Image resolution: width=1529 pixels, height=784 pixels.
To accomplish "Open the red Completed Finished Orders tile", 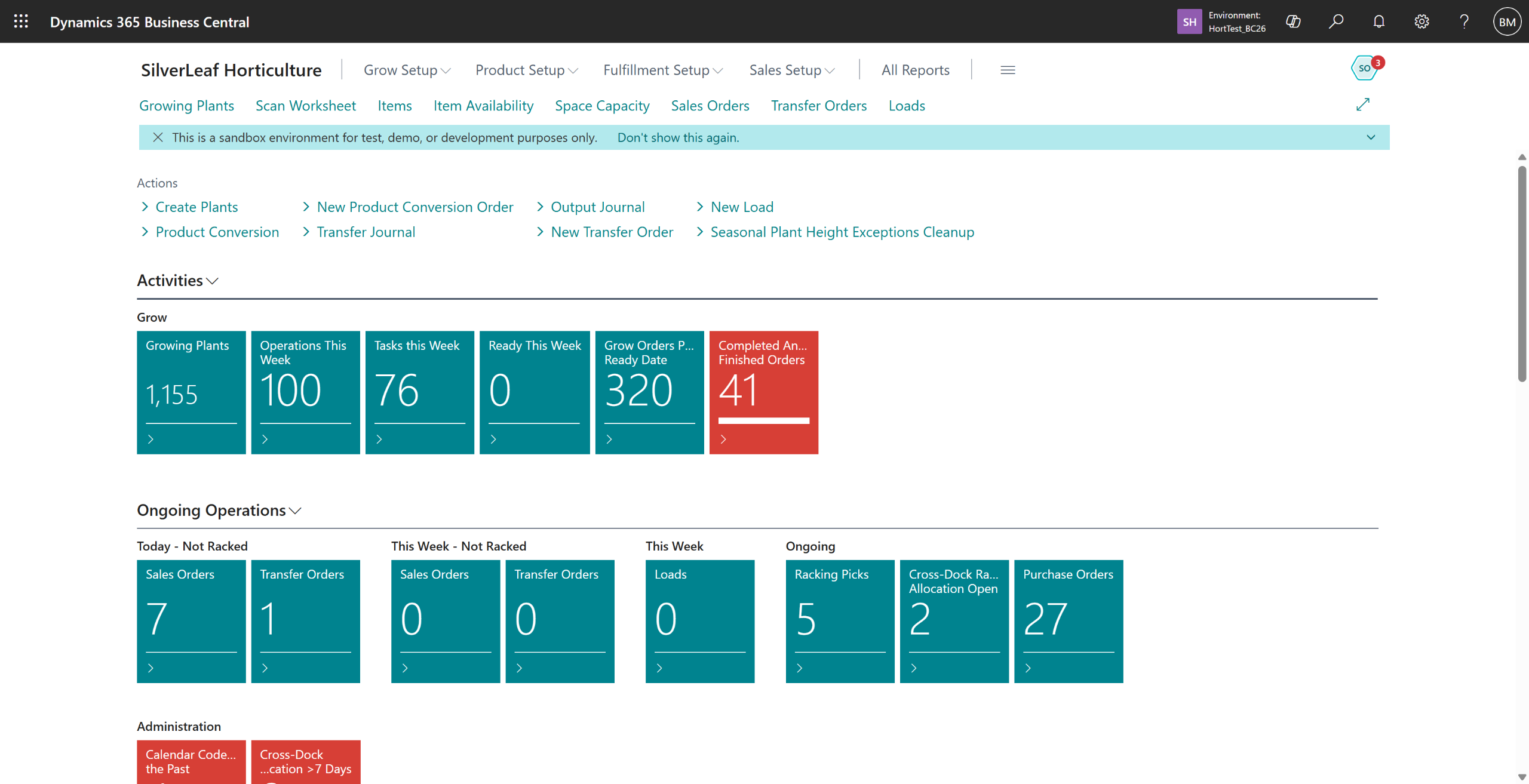I will (763, 392).
